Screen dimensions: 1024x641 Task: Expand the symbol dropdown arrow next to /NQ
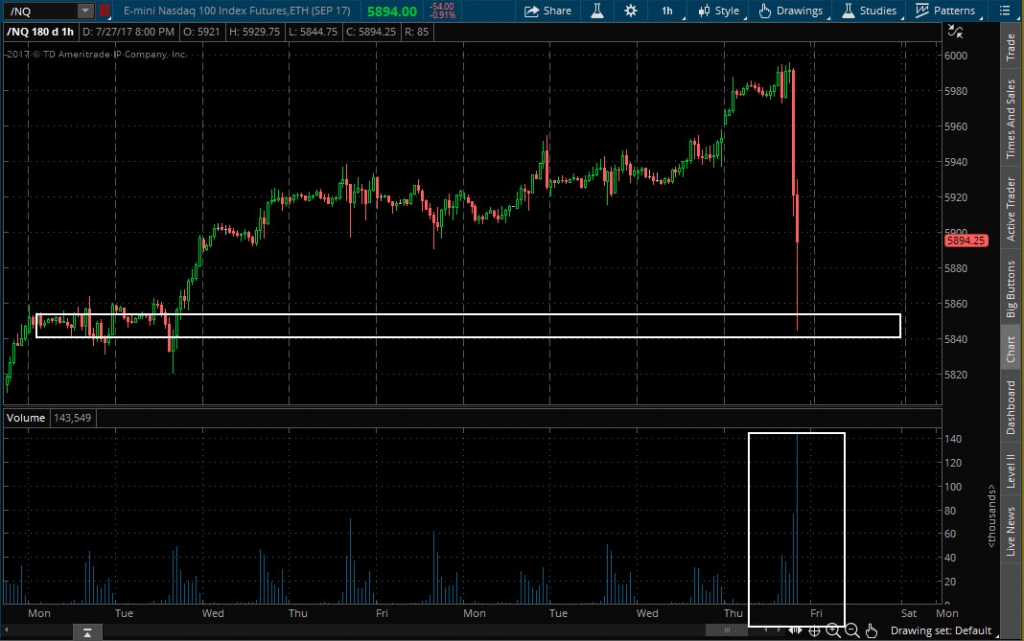[85, 11]
